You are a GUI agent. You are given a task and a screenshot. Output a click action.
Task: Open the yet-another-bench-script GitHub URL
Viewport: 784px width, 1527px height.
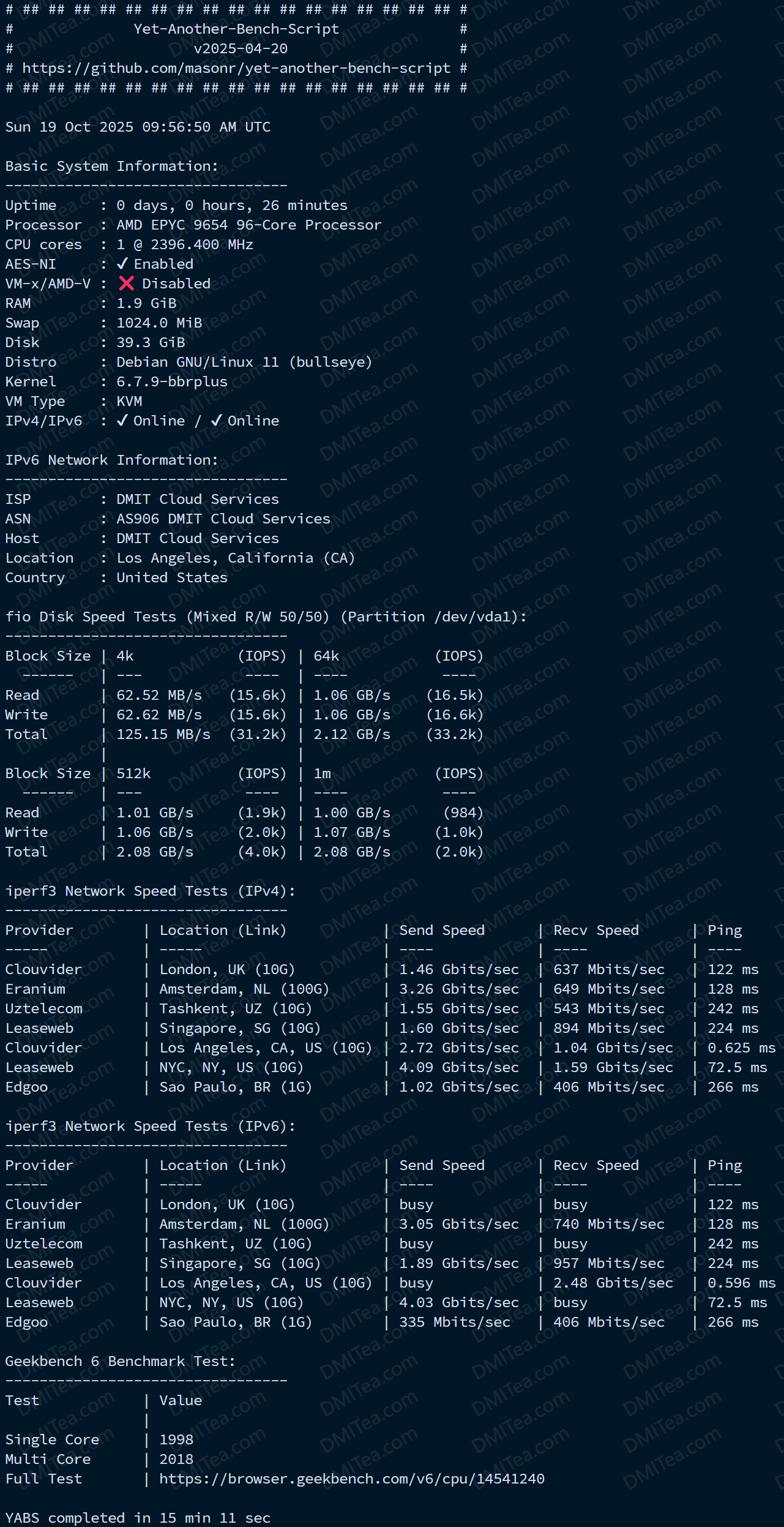[236, 69]
